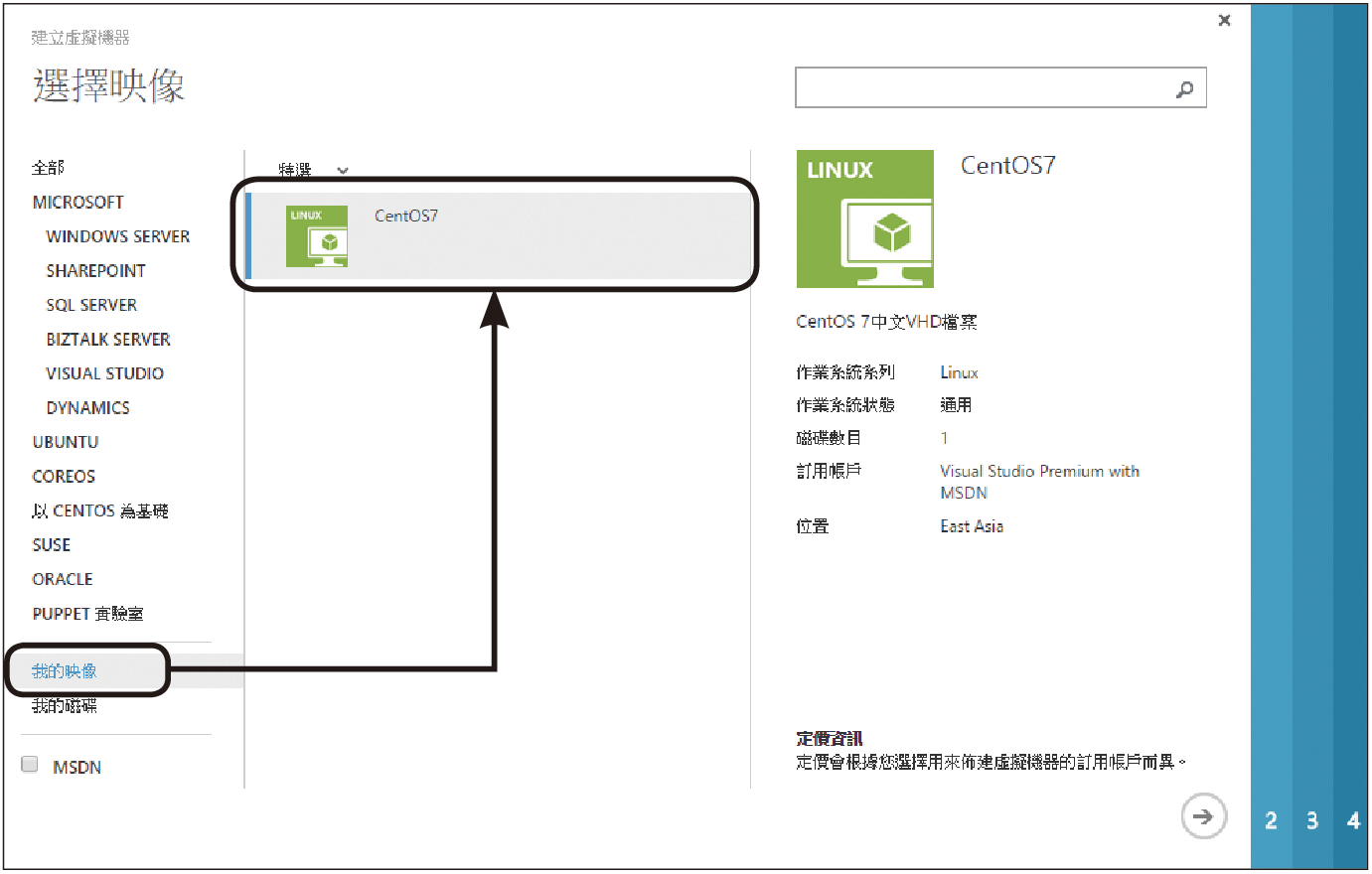The image size is (1372, 874).
Task: Click the East Asia location value
Action: pyautogui.click(x=972, y=526)
